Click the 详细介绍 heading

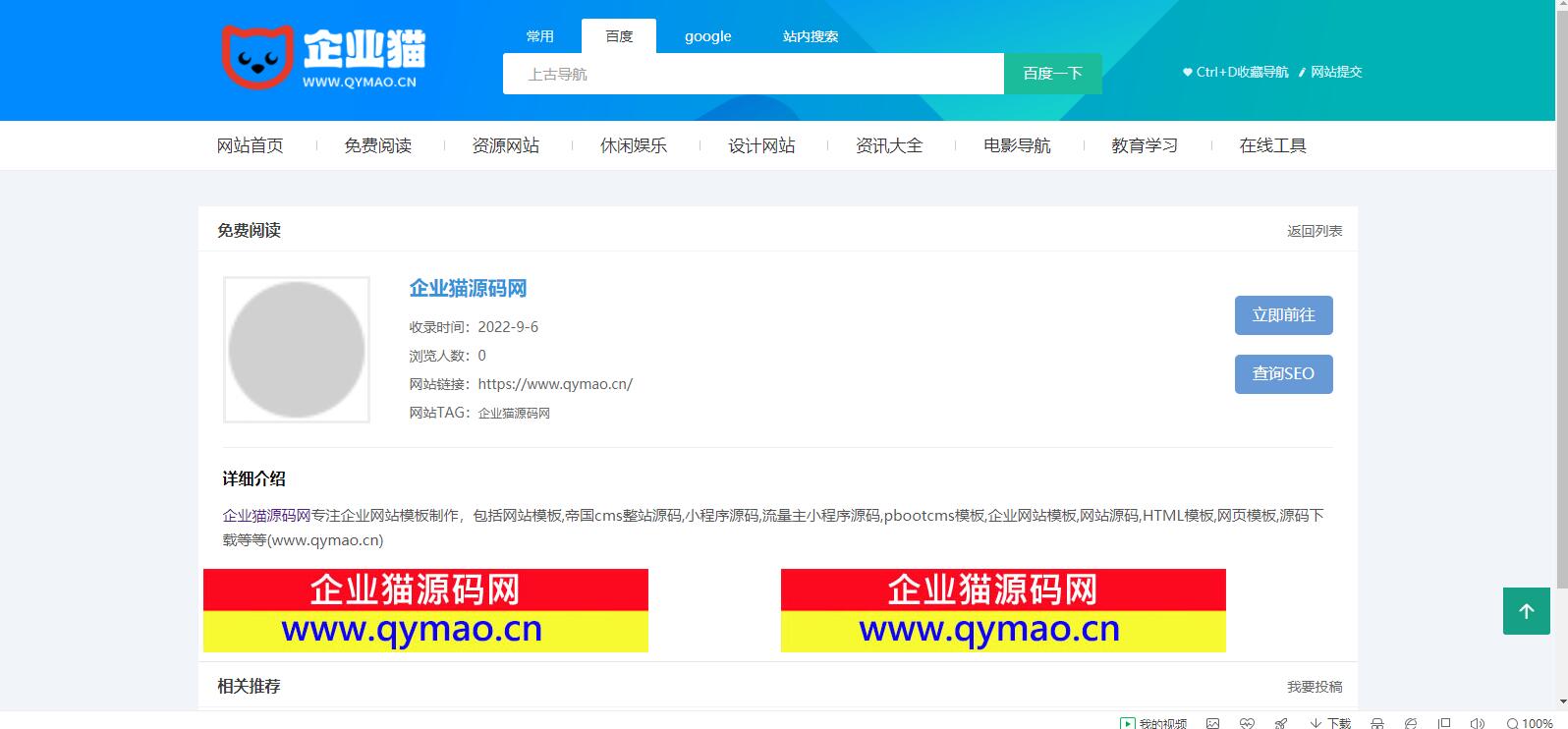pos(253,478)
